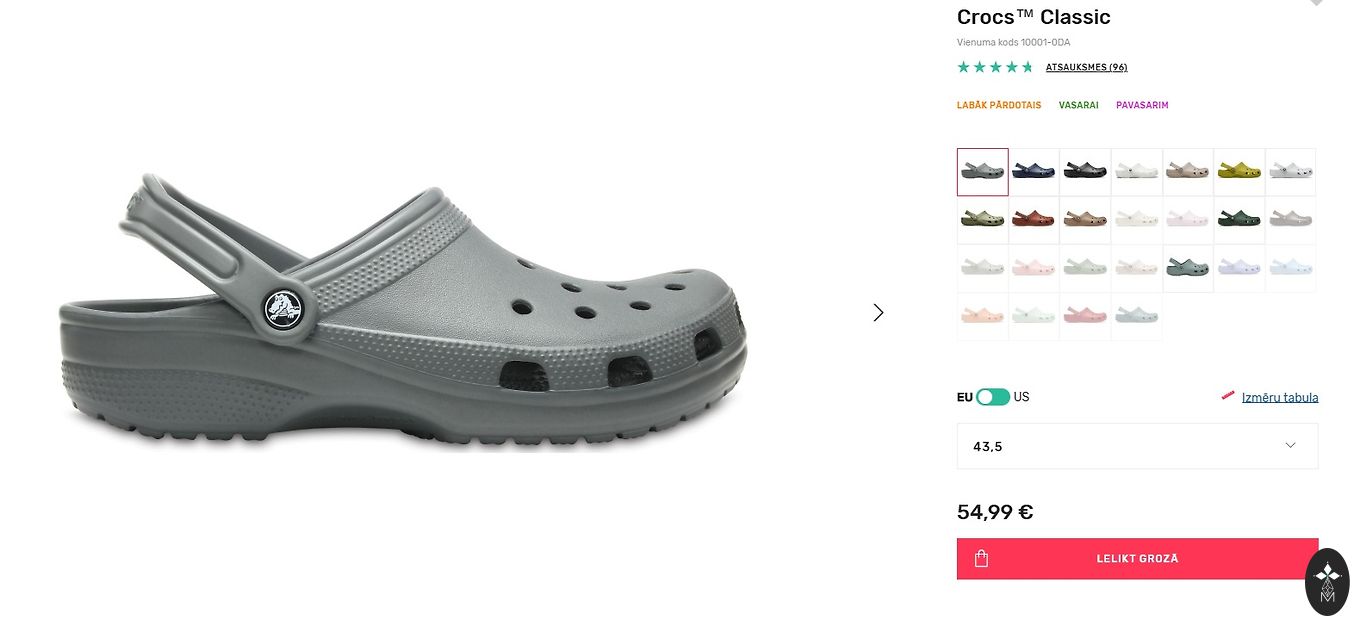Pick the lavender Crocs color variant
Image resolution: width=1366 pixels, height=632 pixels.
click(1239, 267)
